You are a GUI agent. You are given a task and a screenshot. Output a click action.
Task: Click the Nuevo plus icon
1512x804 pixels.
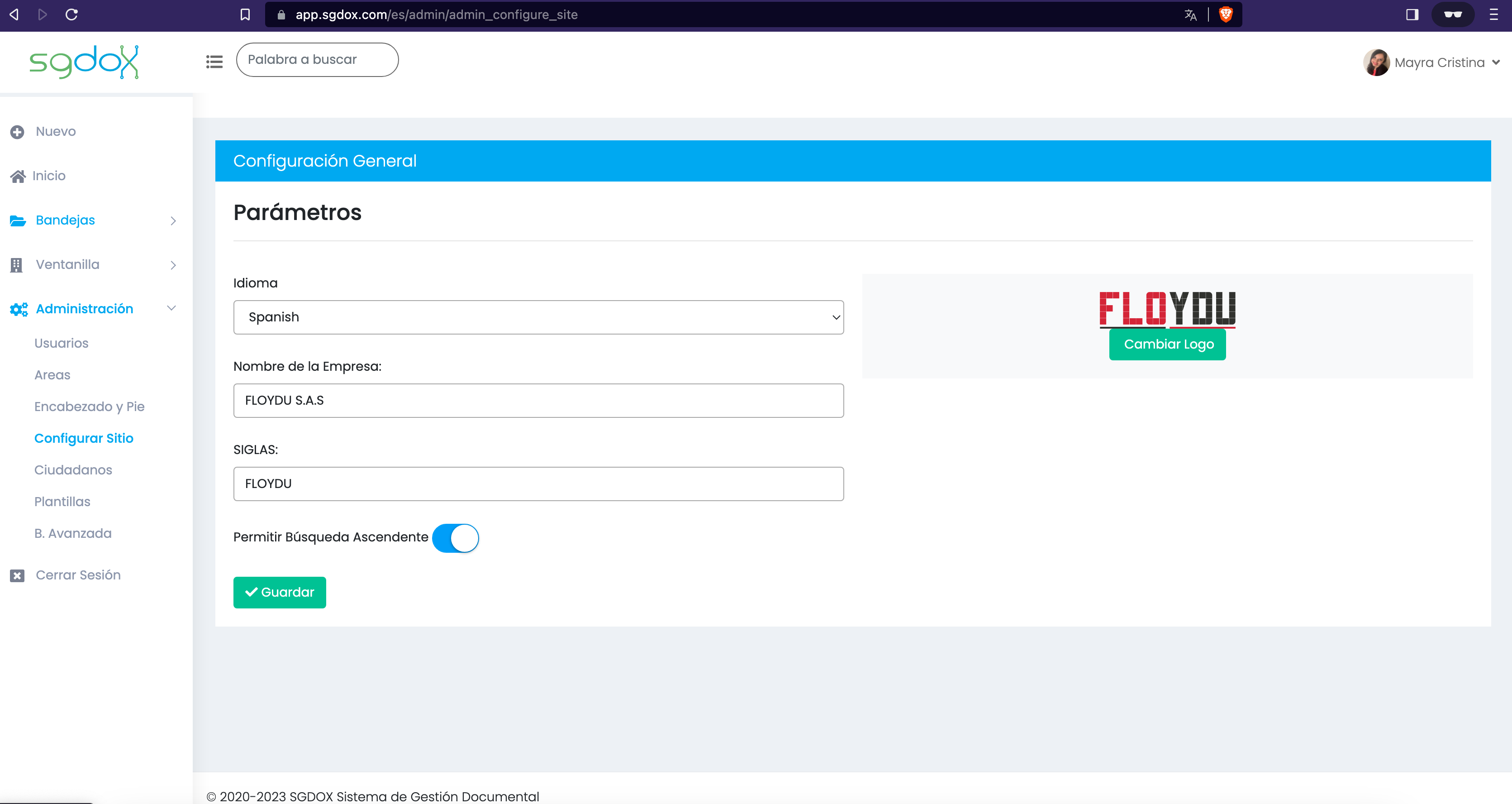pos(17,132)
